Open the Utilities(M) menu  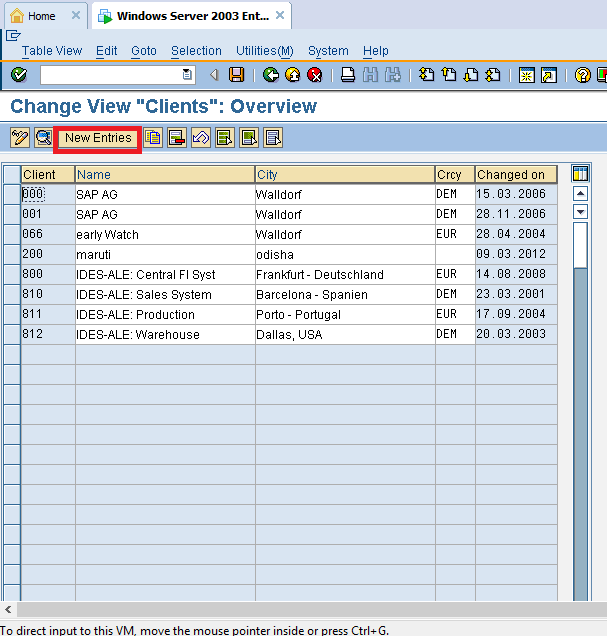click(x=265, y=51)
